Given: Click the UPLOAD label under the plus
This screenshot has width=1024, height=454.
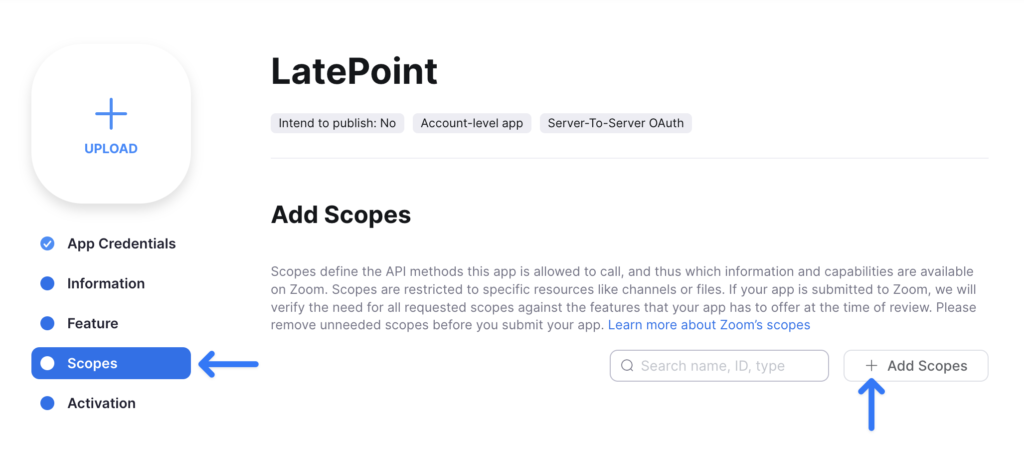Looking at the screenshot, I should coord(111,149).
